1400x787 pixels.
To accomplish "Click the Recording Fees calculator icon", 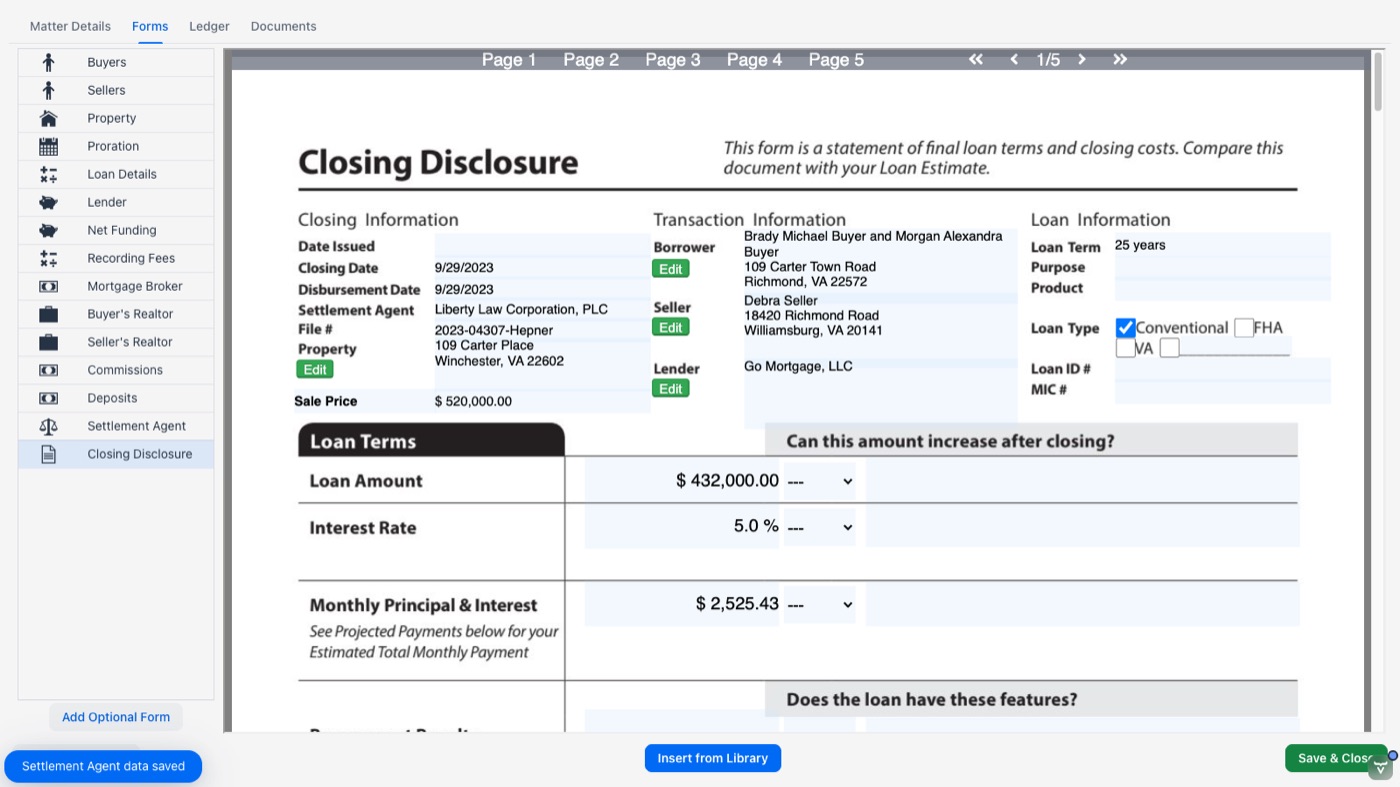I will coord(48,258).
